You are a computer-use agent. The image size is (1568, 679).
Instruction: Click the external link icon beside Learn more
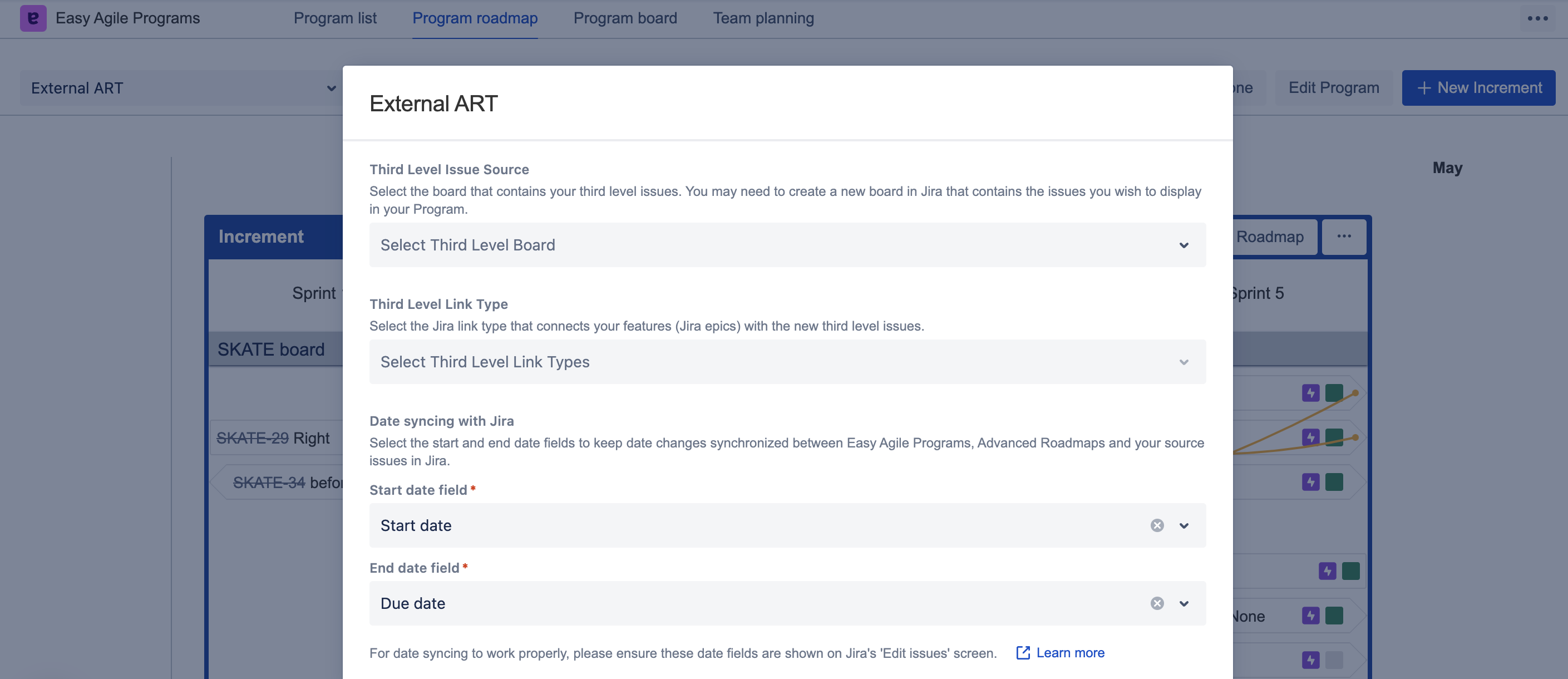(1023, 653)
